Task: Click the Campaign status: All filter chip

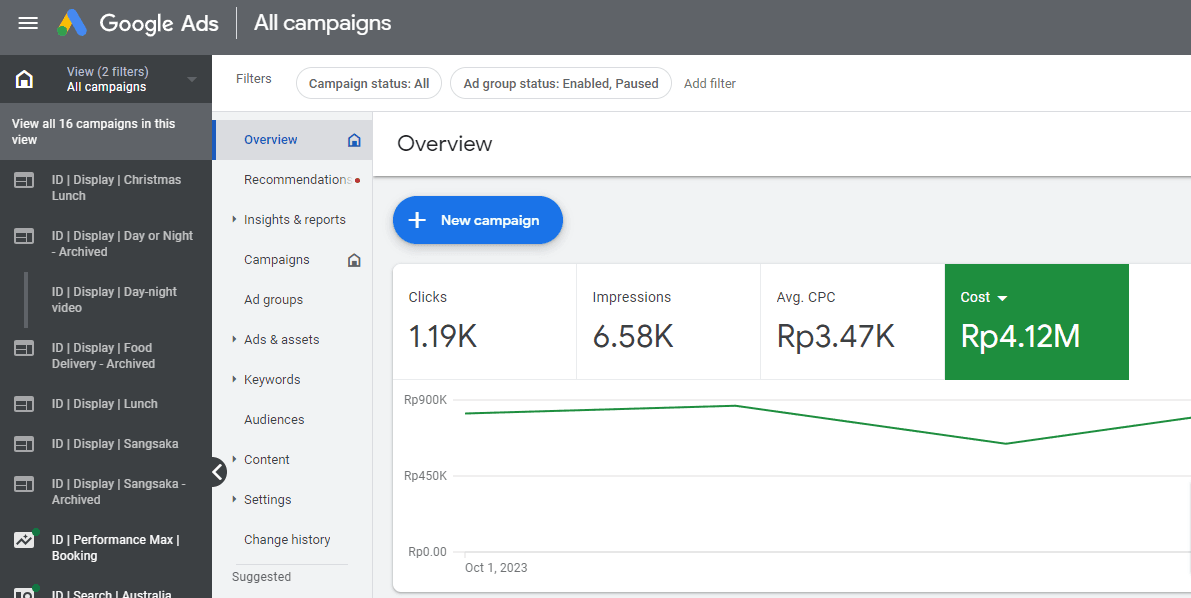Action: (x=368, y=84)
